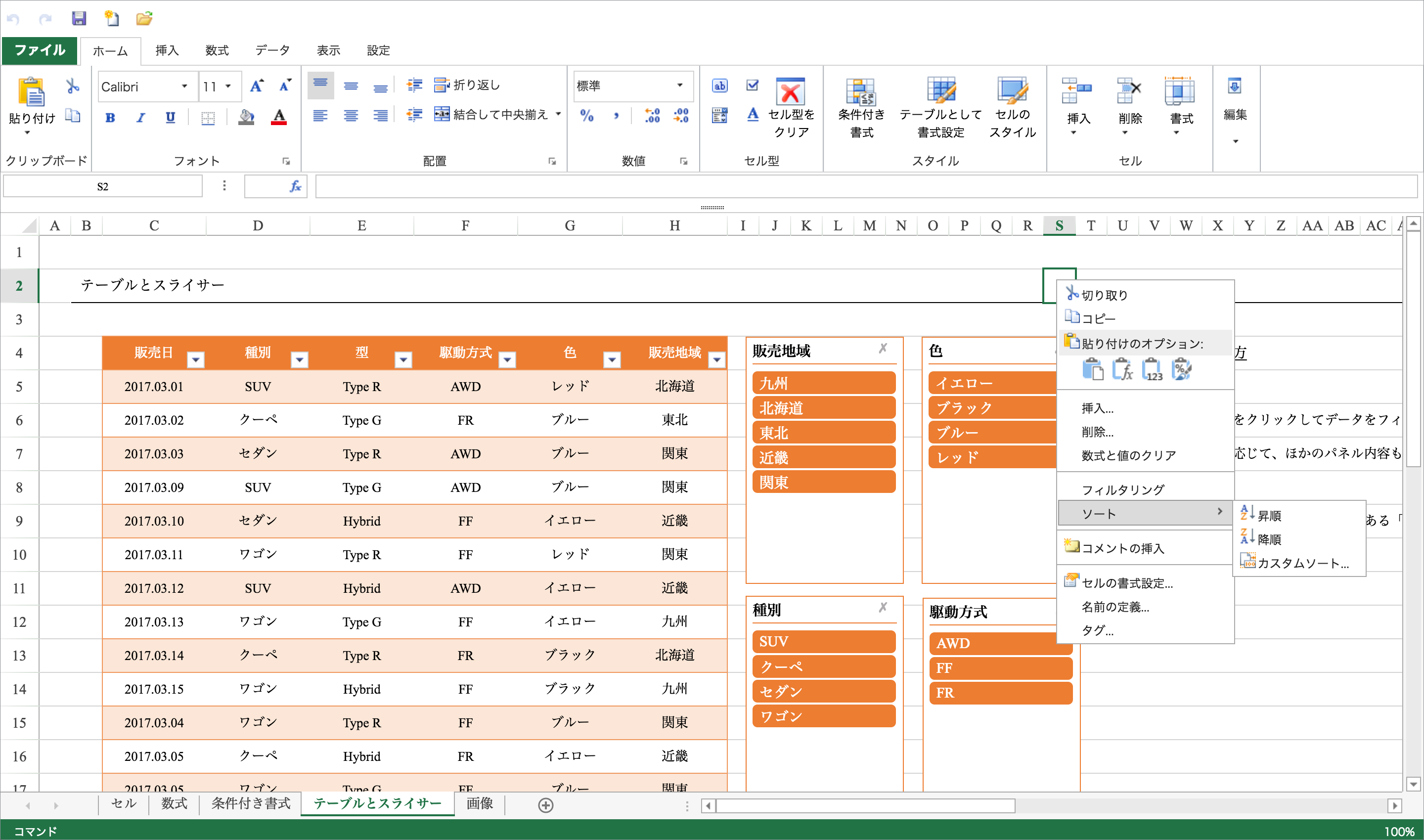This screenshot has height=840, width=1424.
Task: Filter slicer by 九州 region
Action: click(824, 383)
